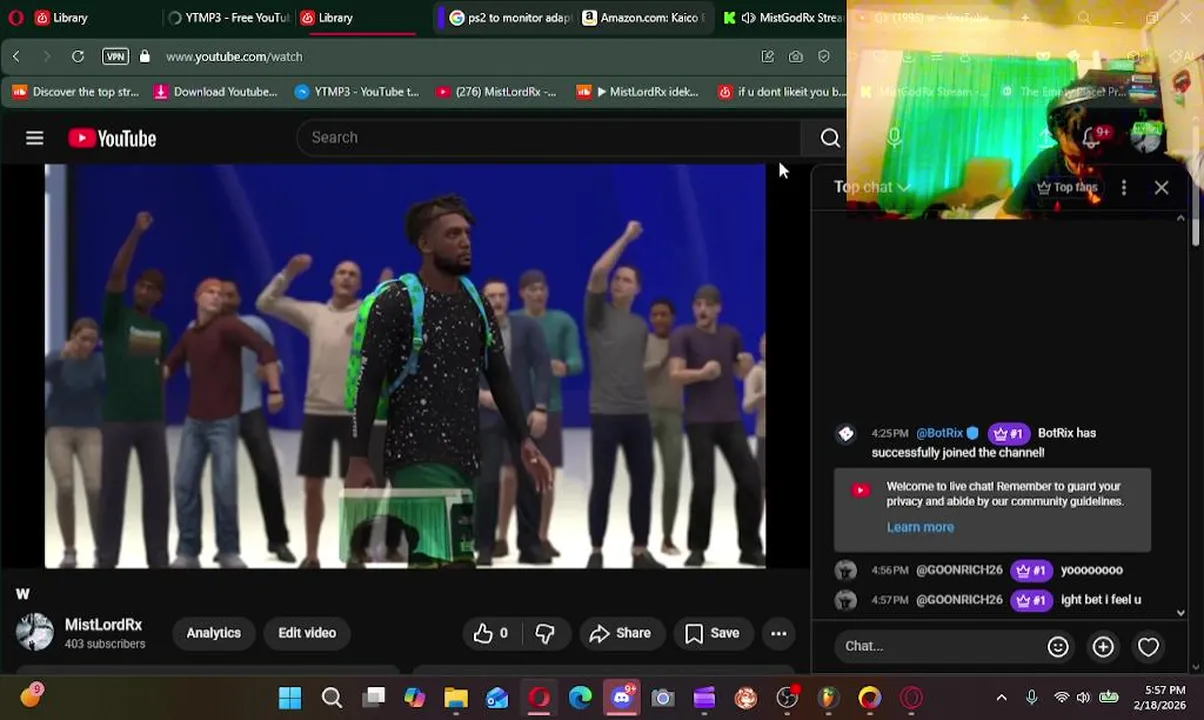1204x720 pixels.
Task: Switch to MistGodRx Stream tab
Action: [x=782, y=17]
